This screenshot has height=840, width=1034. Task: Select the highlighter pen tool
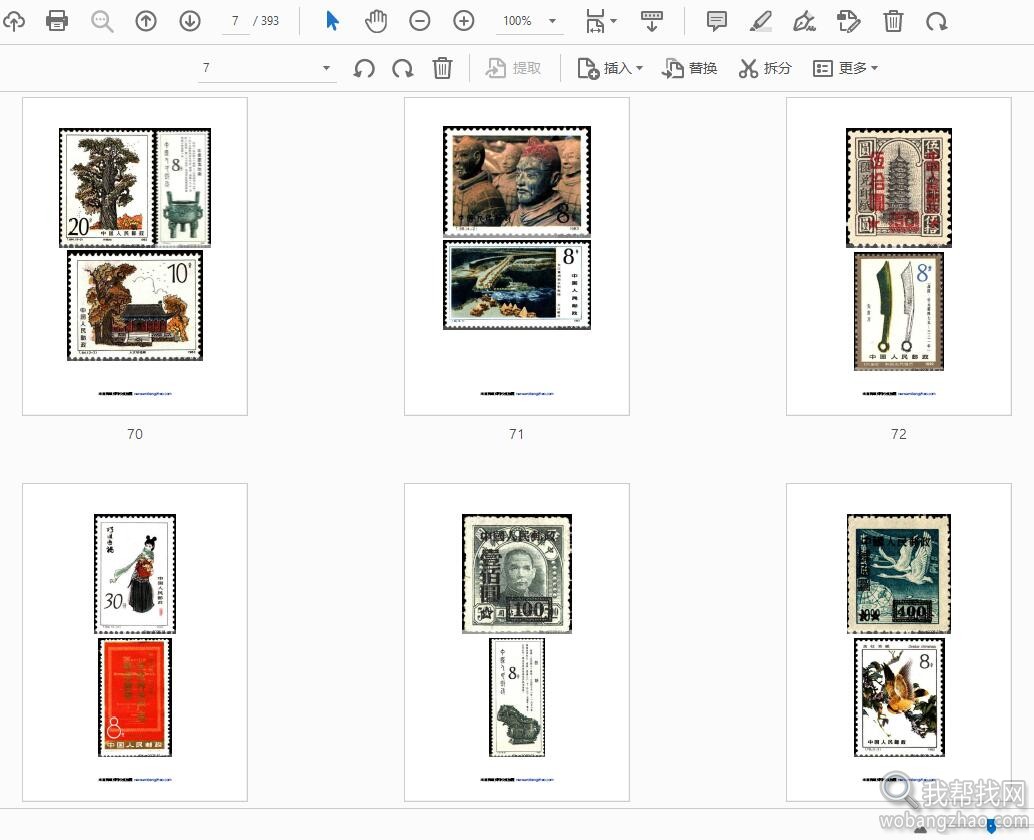761,21
